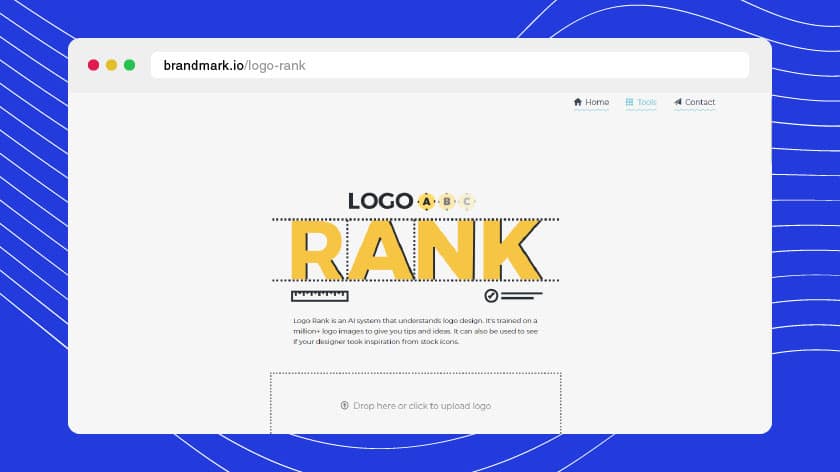Screen dimensions: 840x472
Task: Click the upload logo drop zone
Action: tap(416, 403)
